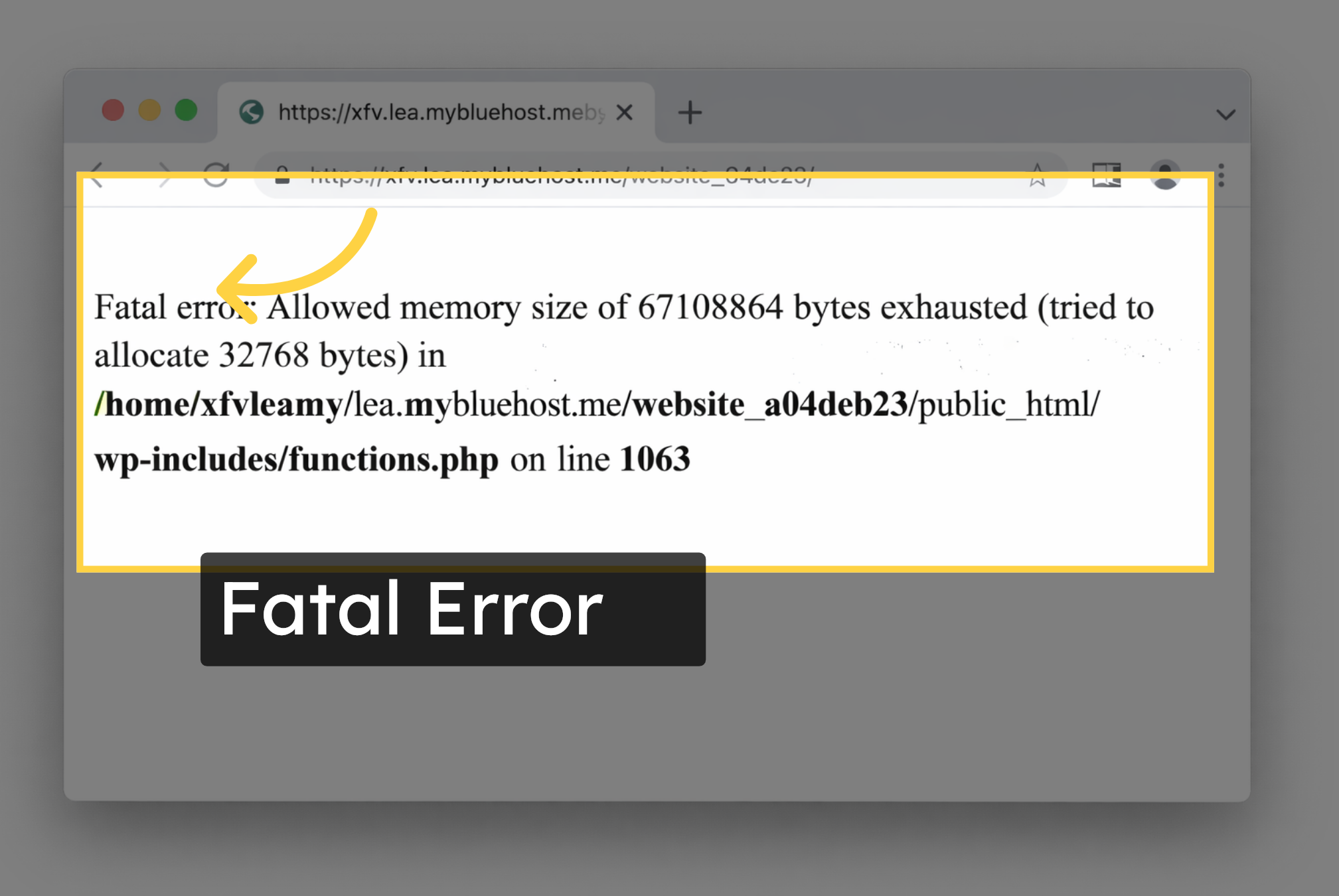This screenshot has height=896, width=1339.
Task: Bookmark this page with the star icon
Action: 1038,176
